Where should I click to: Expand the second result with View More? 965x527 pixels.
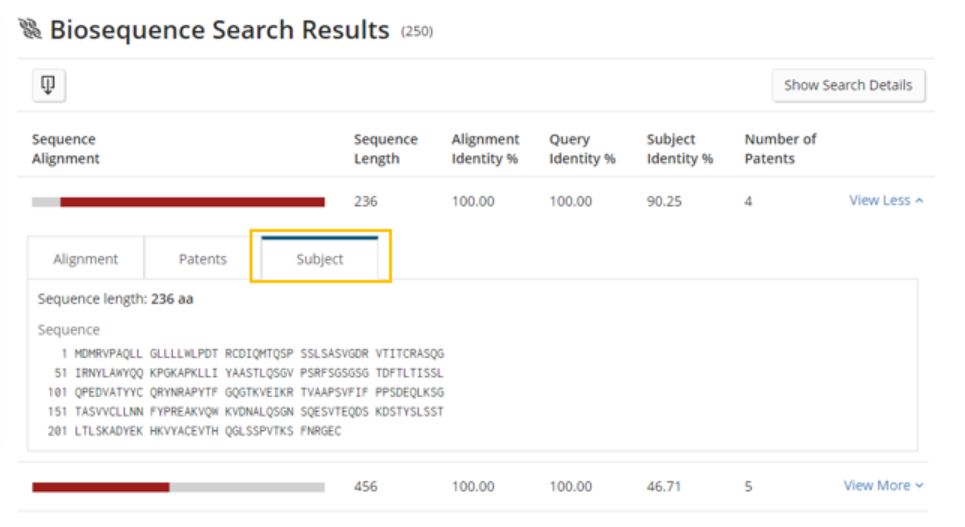coord(883,485)
